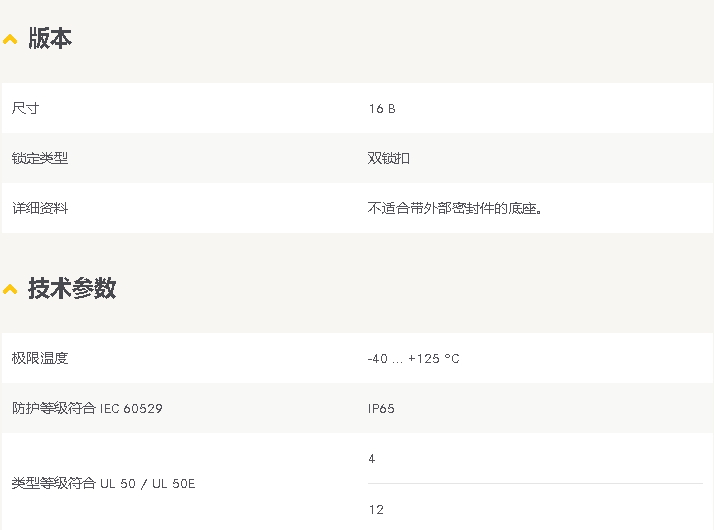Viewport: 714px width, 530px height.
Task: Select the 尺寸 row label
Action: [26, 108]
